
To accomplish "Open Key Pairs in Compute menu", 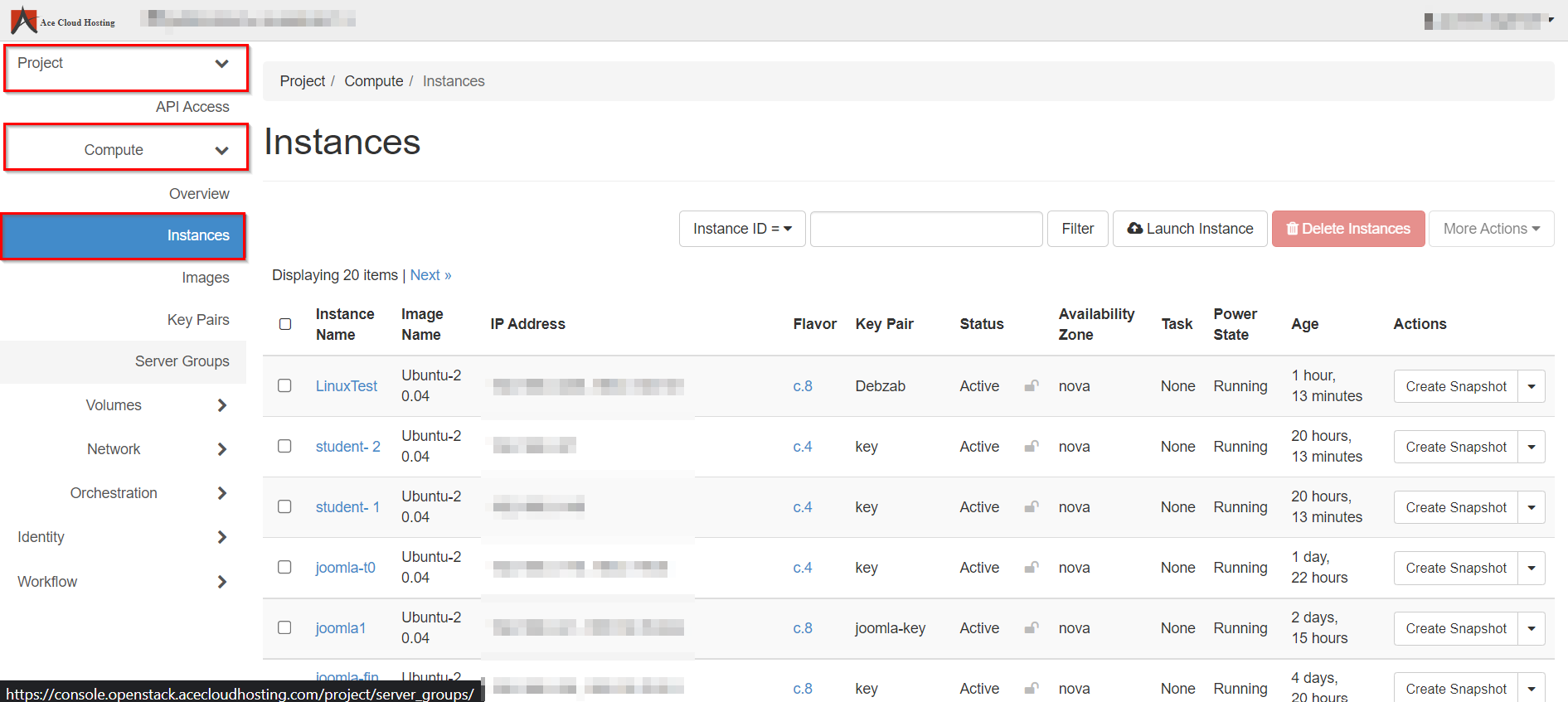I will point(198,320).
